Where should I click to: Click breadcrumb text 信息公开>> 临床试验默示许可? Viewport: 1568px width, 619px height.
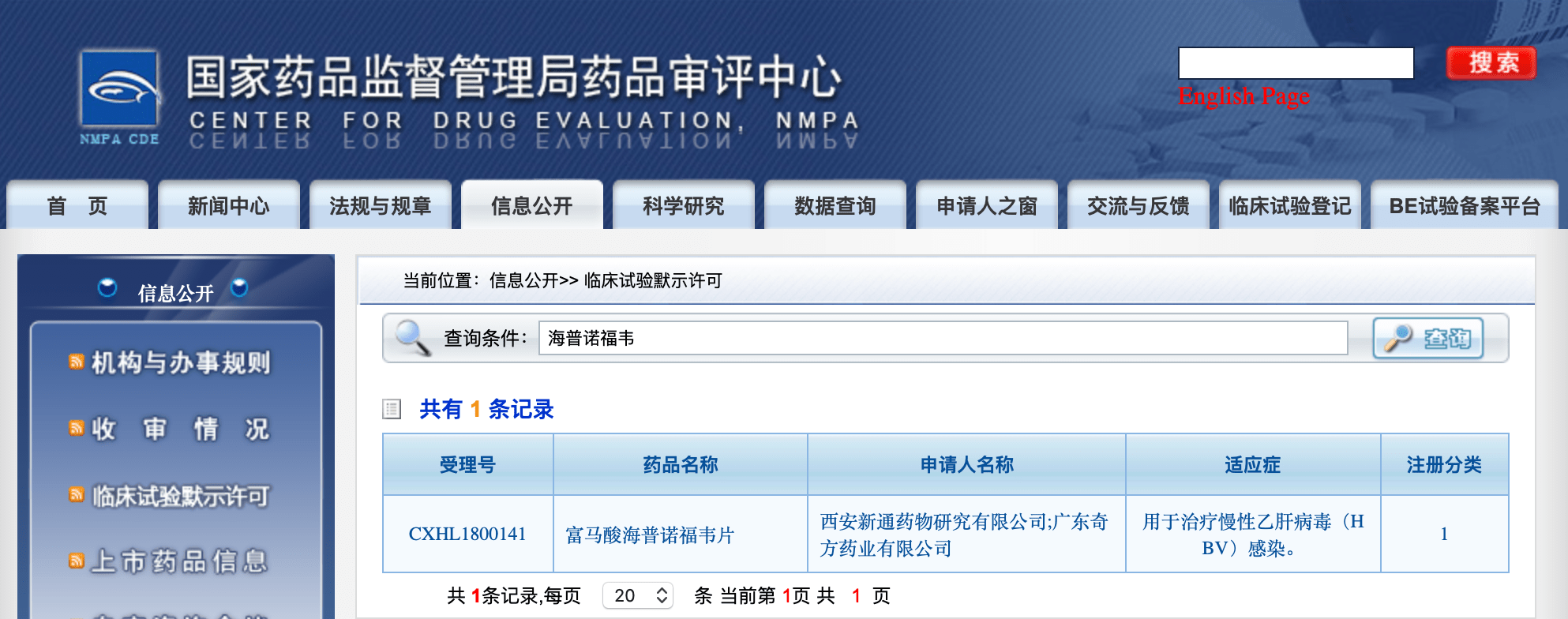click(606, 280)
